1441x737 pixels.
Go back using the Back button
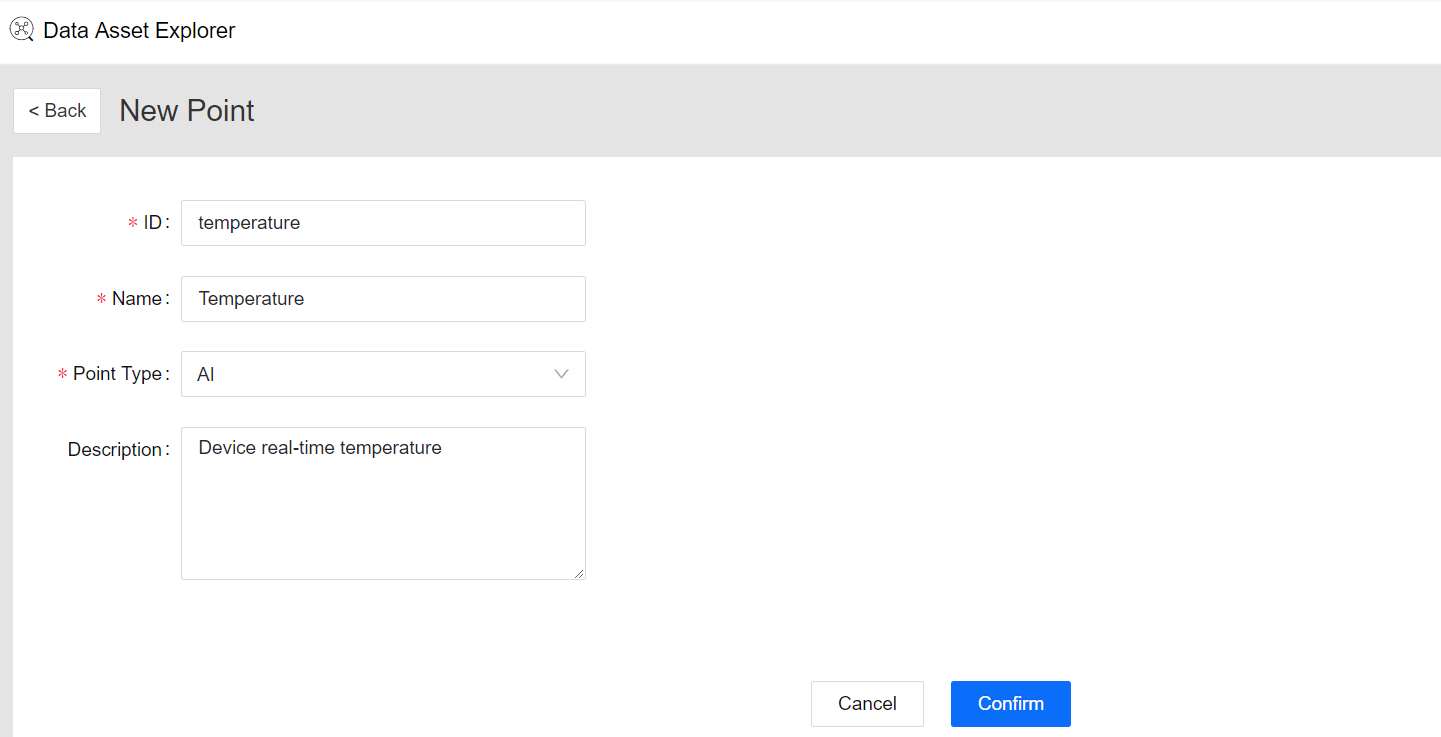pos(57,111)
